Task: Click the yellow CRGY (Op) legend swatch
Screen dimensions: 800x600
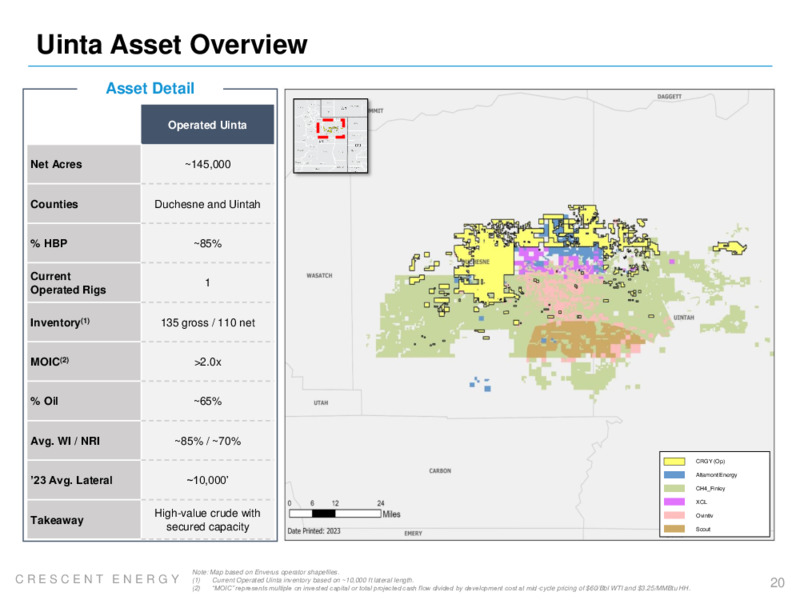Action: 674,461
